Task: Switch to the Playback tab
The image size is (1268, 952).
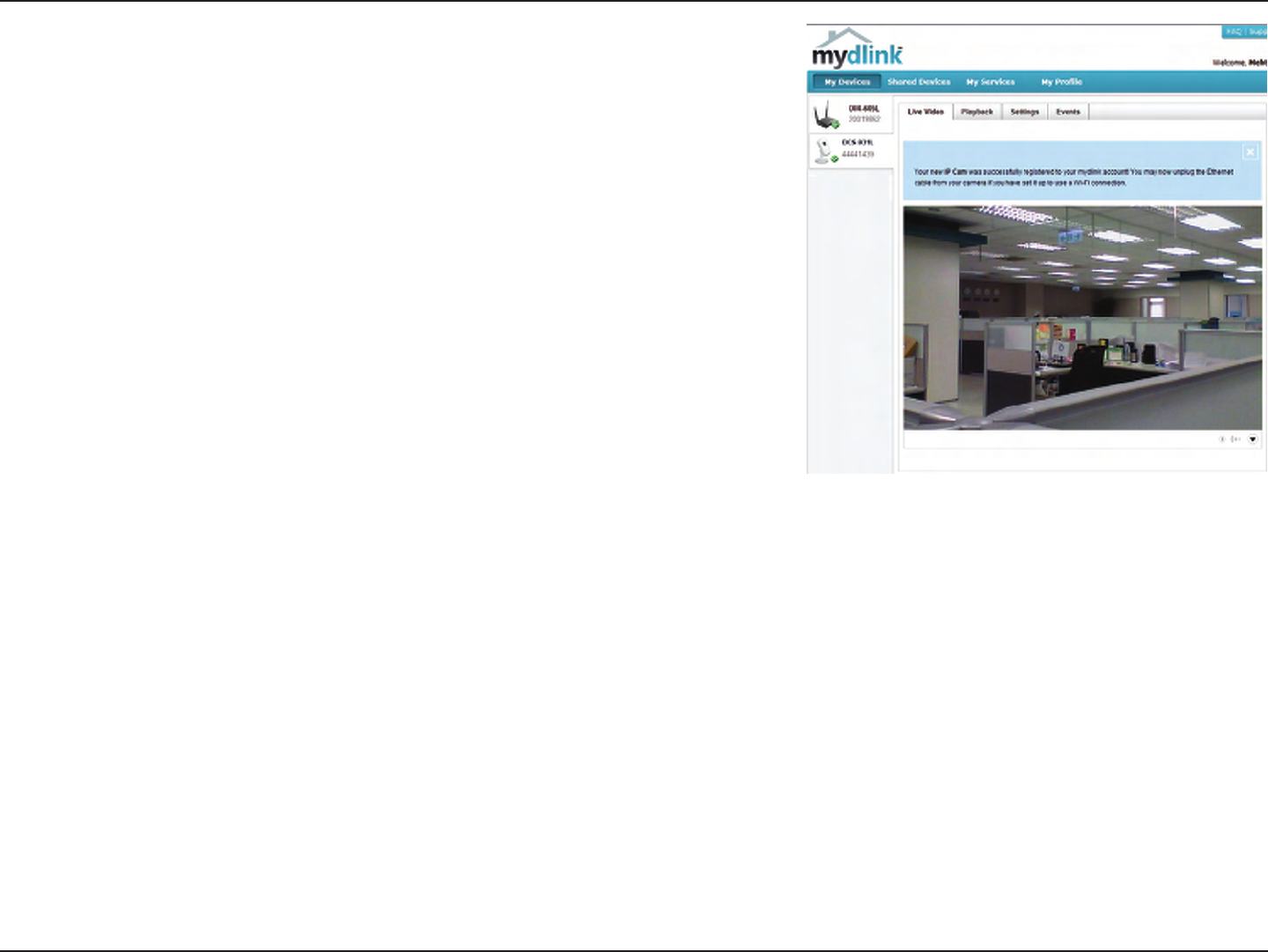Action: 977,112
